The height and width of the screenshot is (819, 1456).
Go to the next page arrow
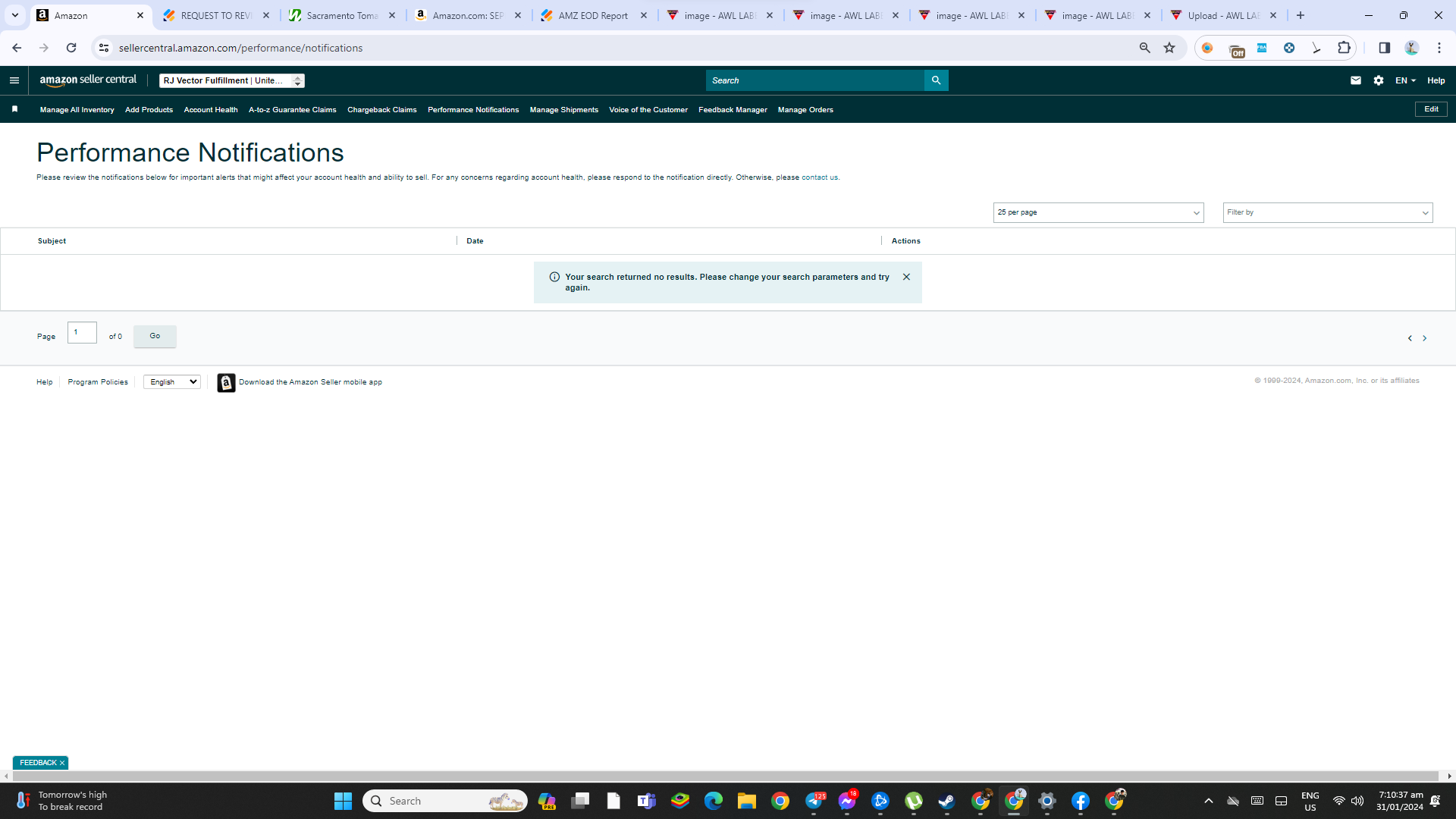(1424, 338)
